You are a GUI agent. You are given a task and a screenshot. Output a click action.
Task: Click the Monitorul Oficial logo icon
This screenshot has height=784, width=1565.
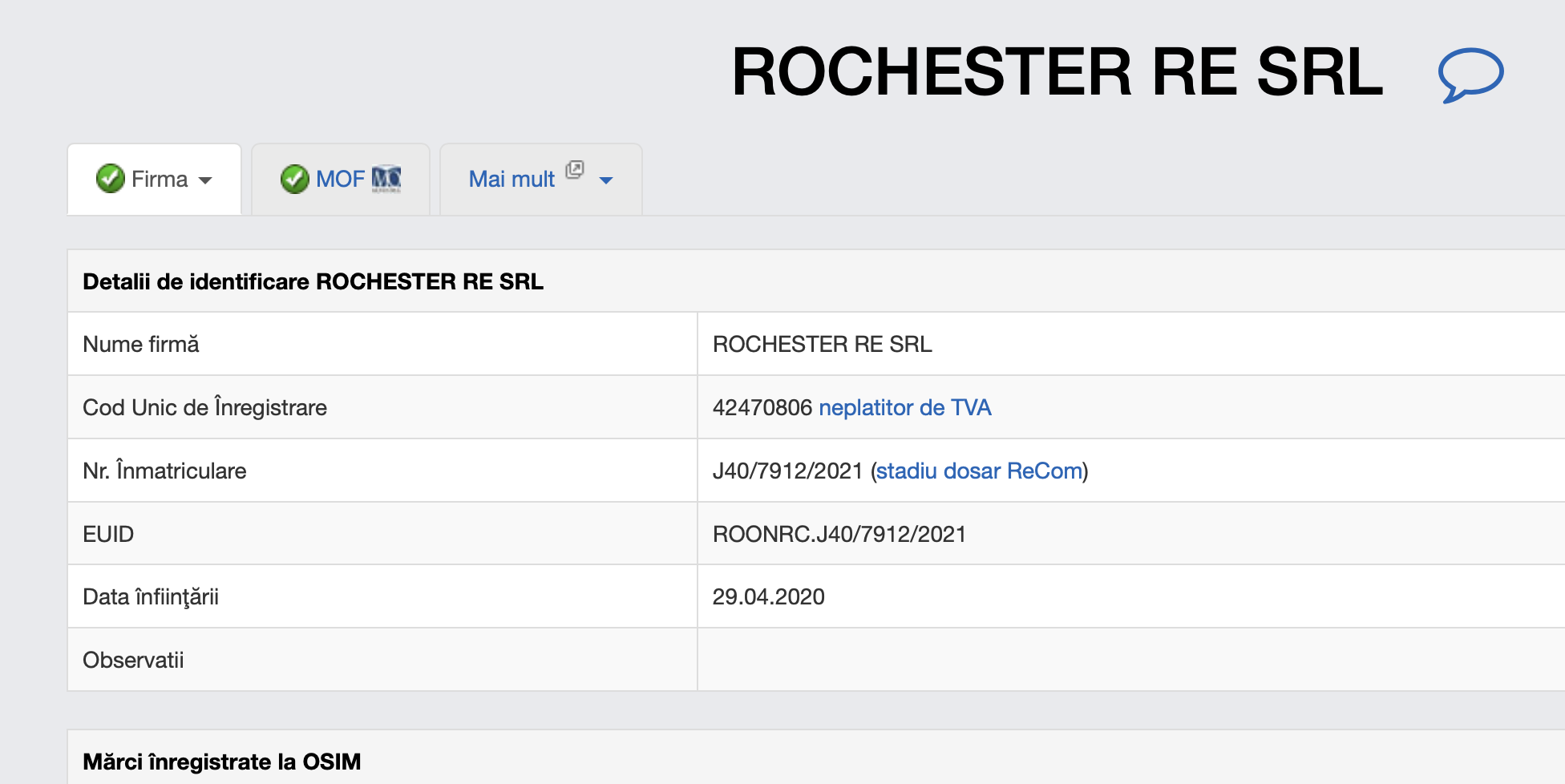[x=386, y=179]
